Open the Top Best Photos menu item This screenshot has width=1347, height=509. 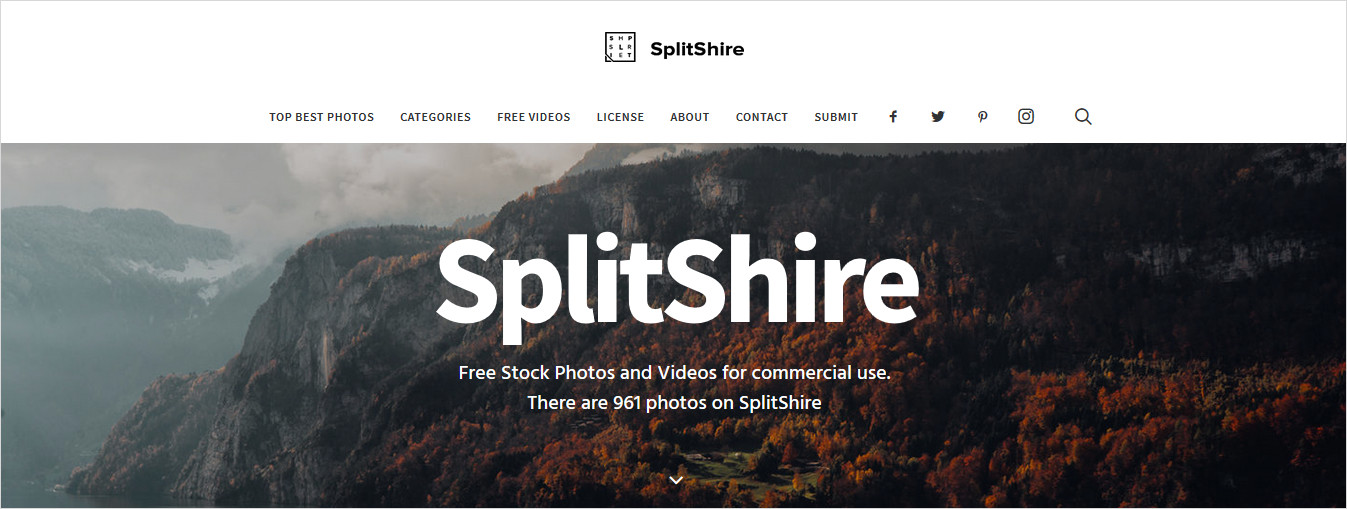tap(321, 117)
